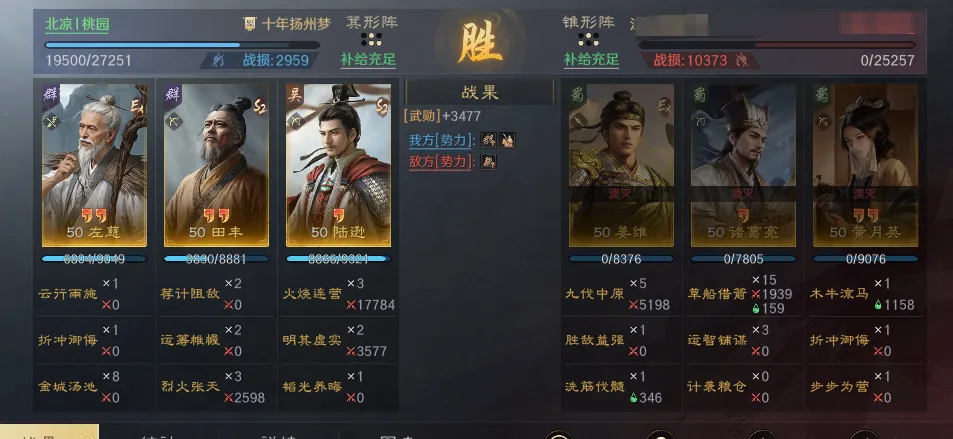Screen dimensions: 953x439
Task: Click the 吴 faction badge on 陆逊
Action: tap(295, 94)
